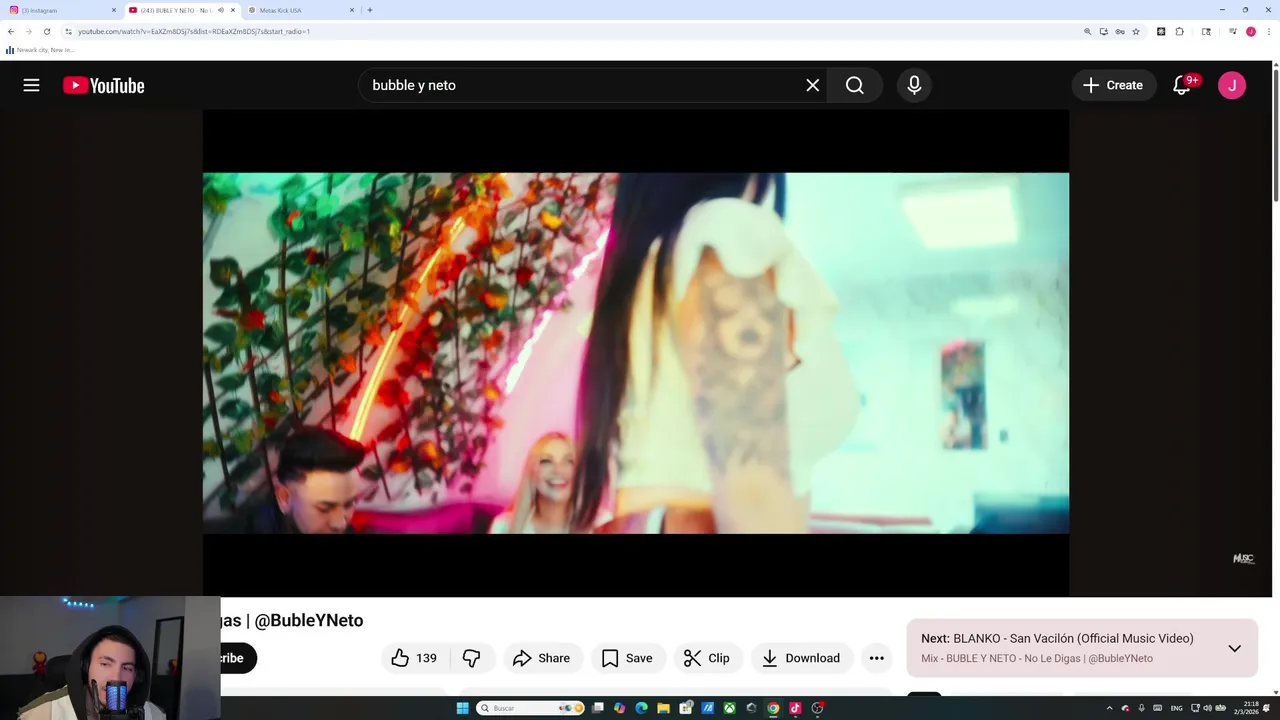The image size is (1280, 720).
Task: Open more actions three-dot menu
Action: pyautogui.click(x=876, y=658)
